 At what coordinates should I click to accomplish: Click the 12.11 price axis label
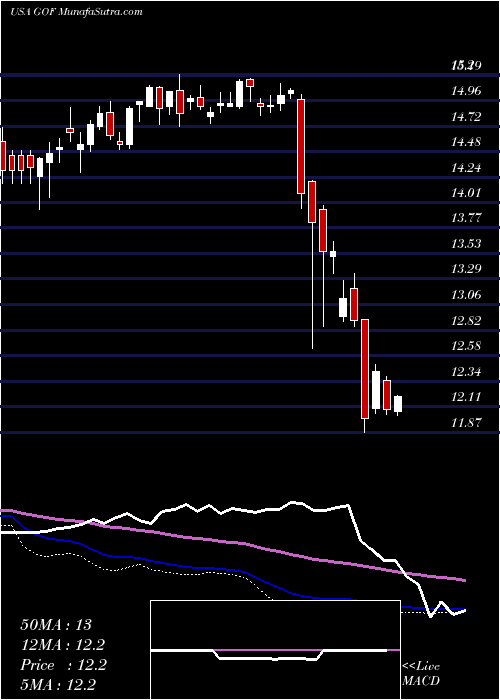[x=466, y=397]
